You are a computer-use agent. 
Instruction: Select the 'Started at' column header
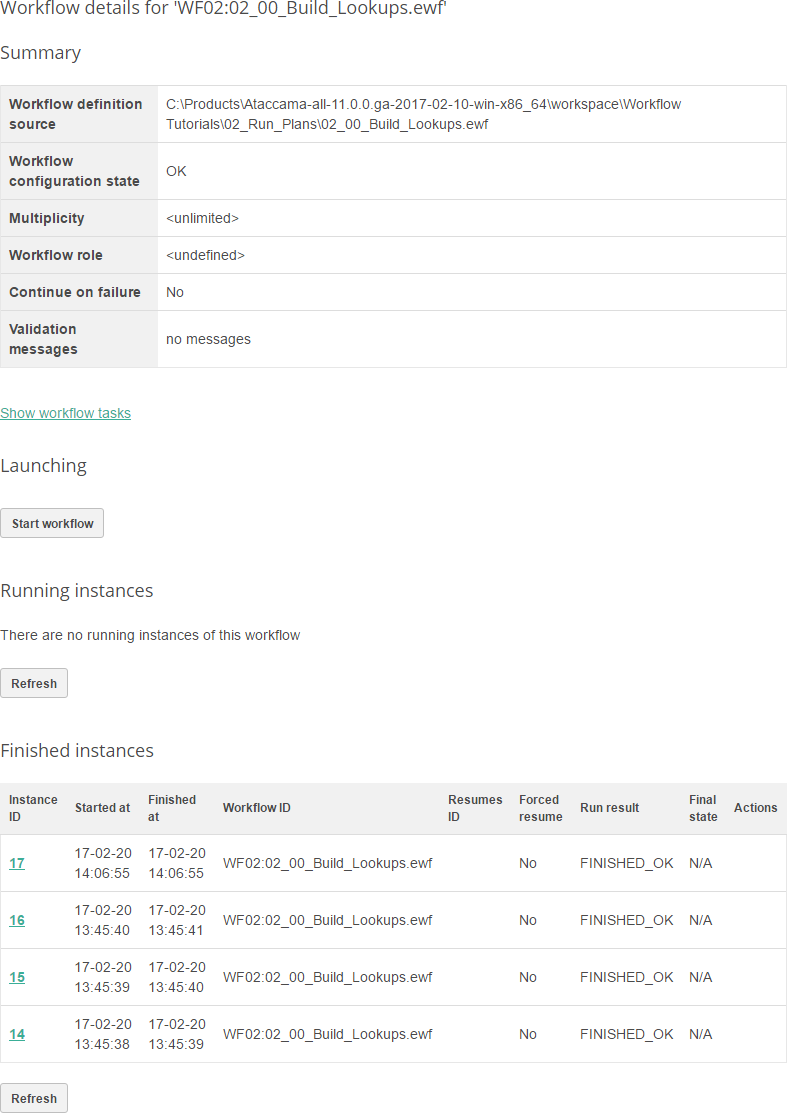coord(102,807)
